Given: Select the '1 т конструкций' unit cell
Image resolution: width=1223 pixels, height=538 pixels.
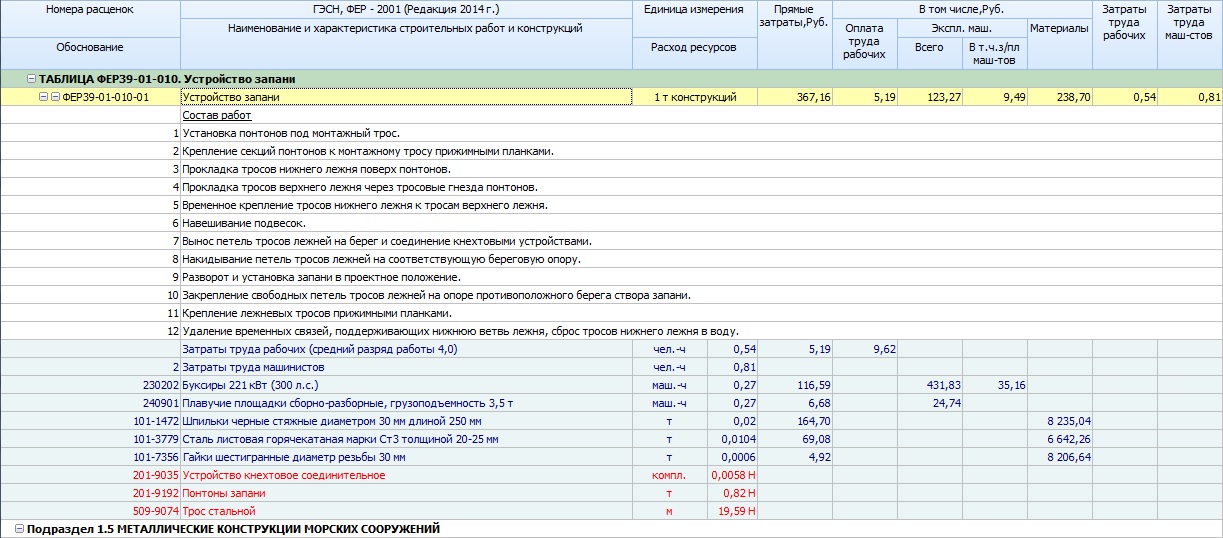Looking at the screenshot, I should click(694, 97).
